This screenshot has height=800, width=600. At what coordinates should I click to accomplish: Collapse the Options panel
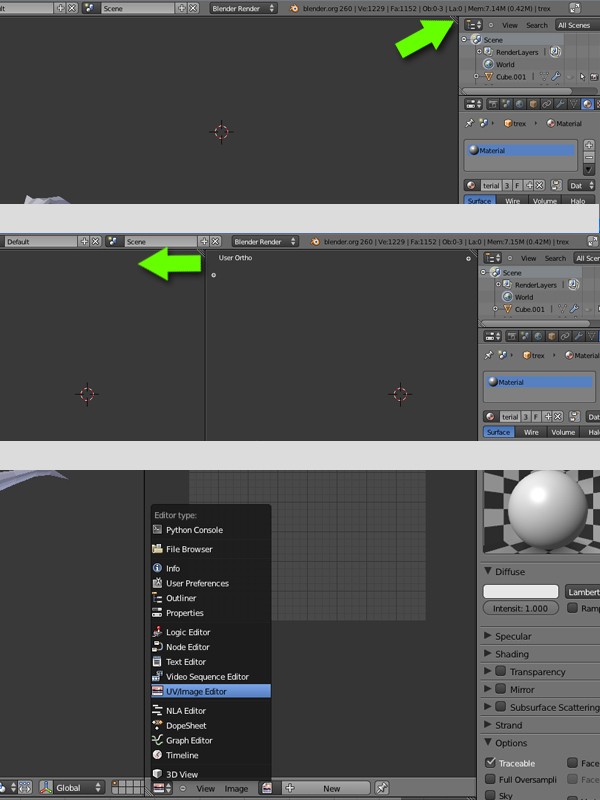[488, 742]
